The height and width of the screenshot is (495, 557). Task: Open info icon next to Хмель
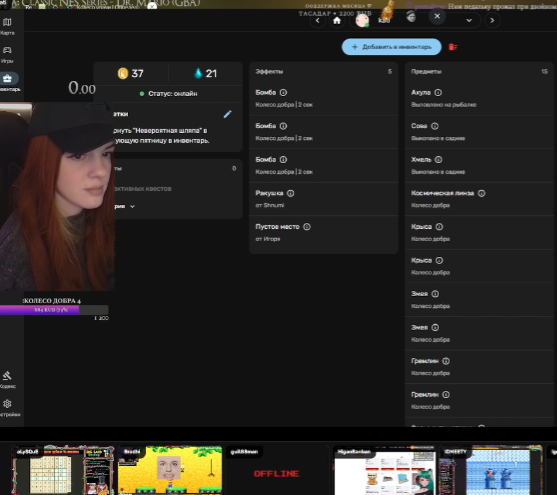click(x=438, y=160)
